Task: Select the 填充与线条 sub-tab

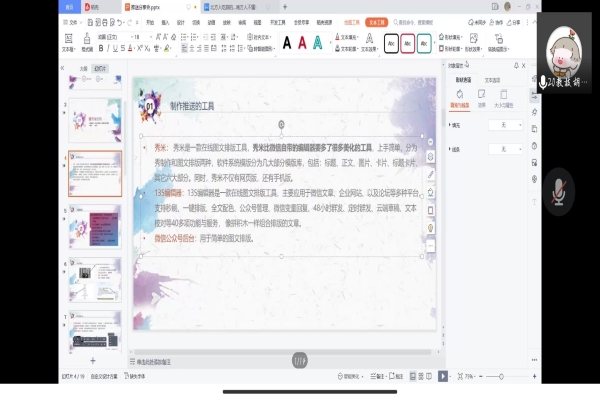Action: 459,102
